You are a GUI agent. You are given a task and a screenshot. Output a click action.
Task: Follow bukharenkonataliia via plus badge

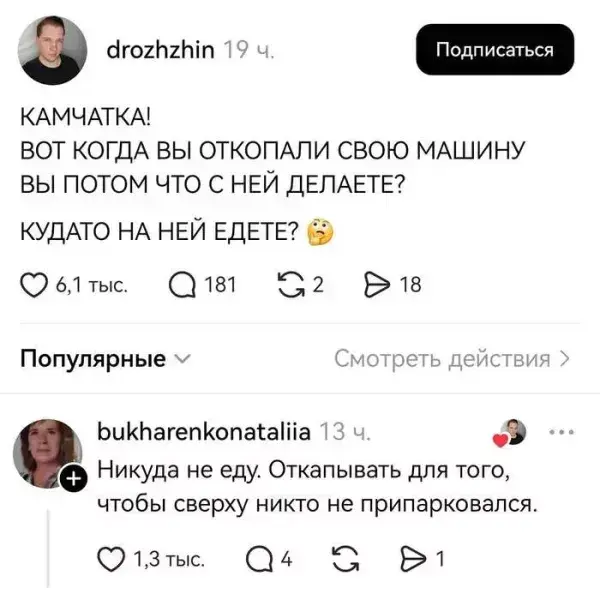(70, 485)
